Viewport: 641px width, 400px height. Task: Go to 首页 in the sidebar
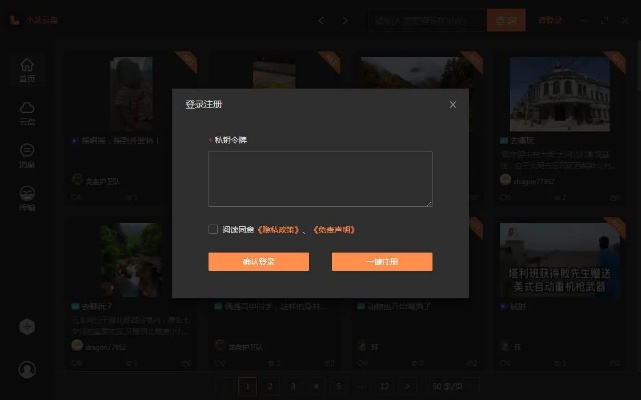tap(27, 70)
